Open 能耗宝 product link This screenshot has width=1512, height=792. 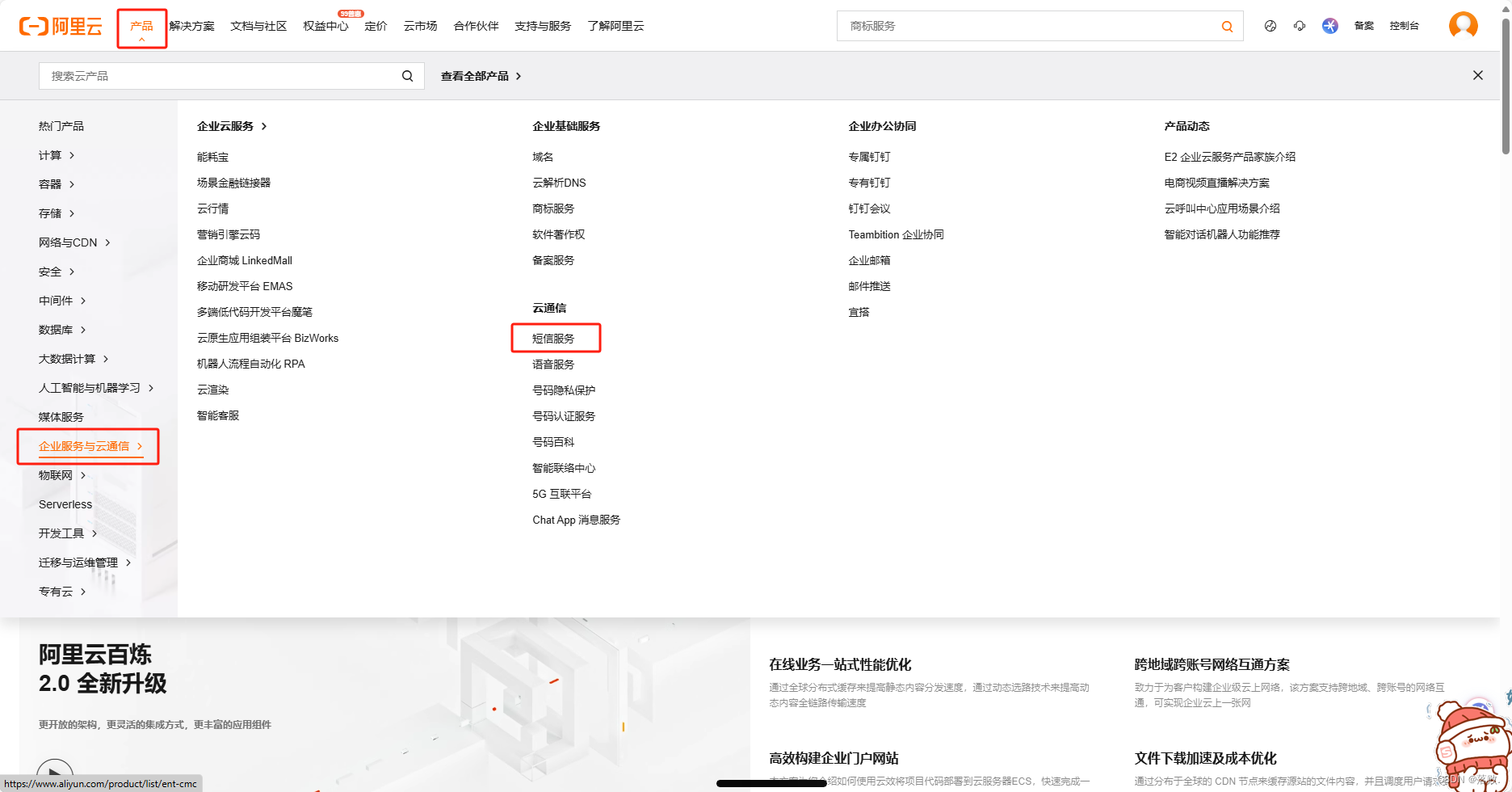click(213, 157)
